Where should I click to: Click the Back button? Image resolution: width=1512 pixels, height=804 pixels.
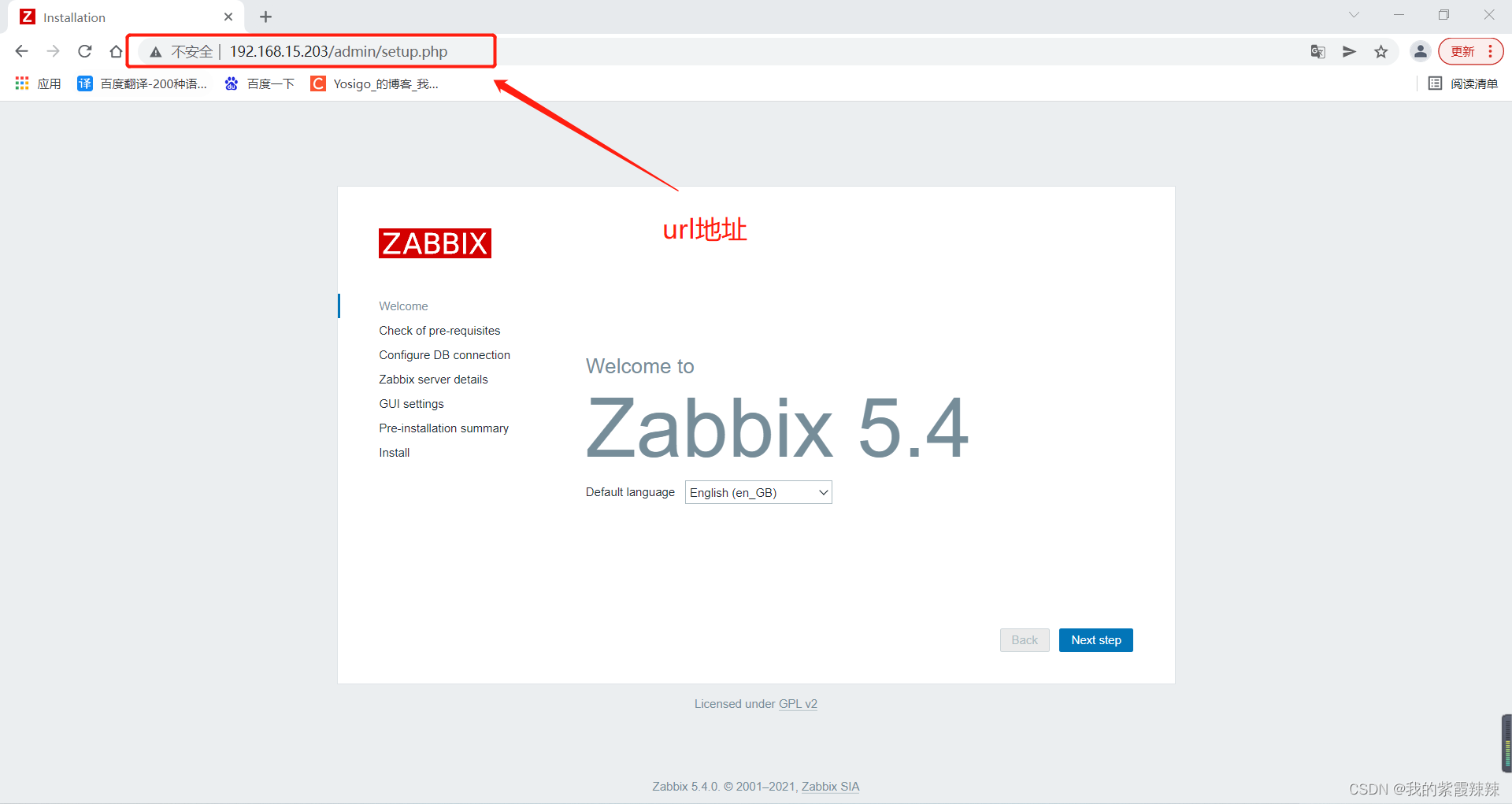pos(1025,640)
